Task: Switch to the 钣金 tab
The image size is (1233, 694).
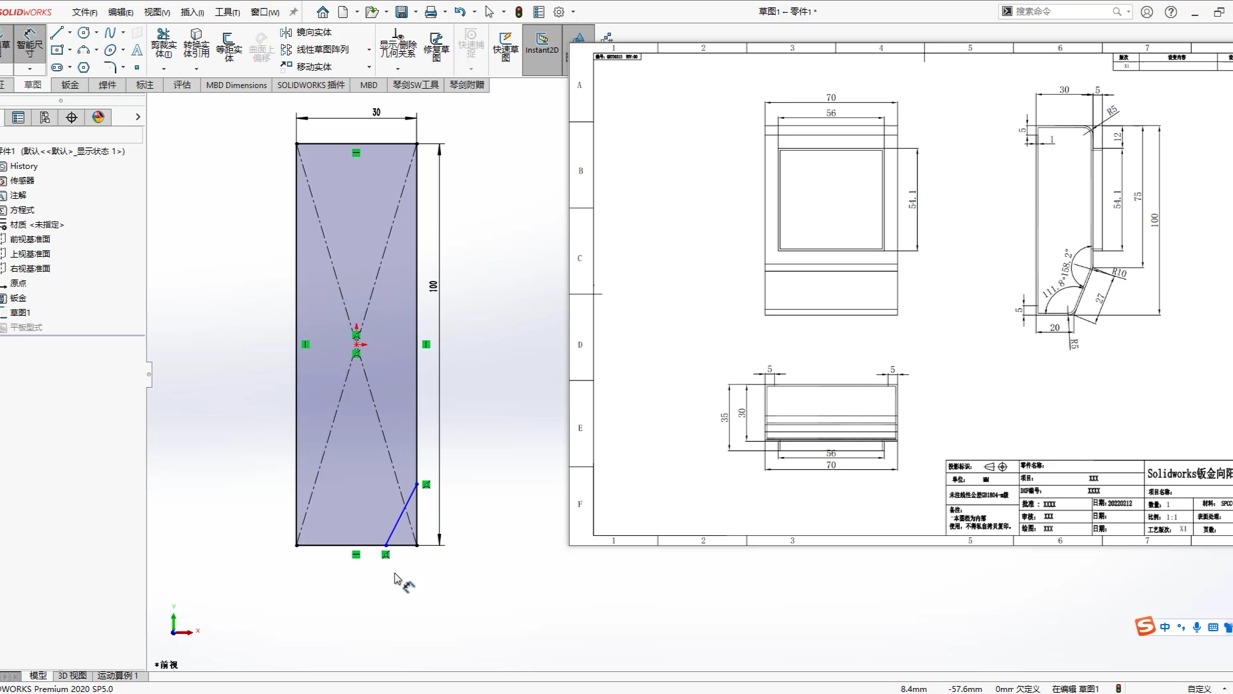Action: click(x=70, y=85)
